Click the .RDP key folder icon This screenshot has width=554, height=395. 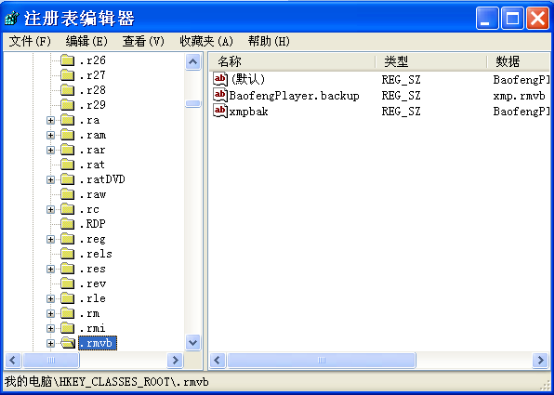pyautogui.click(x=67, y=224)
